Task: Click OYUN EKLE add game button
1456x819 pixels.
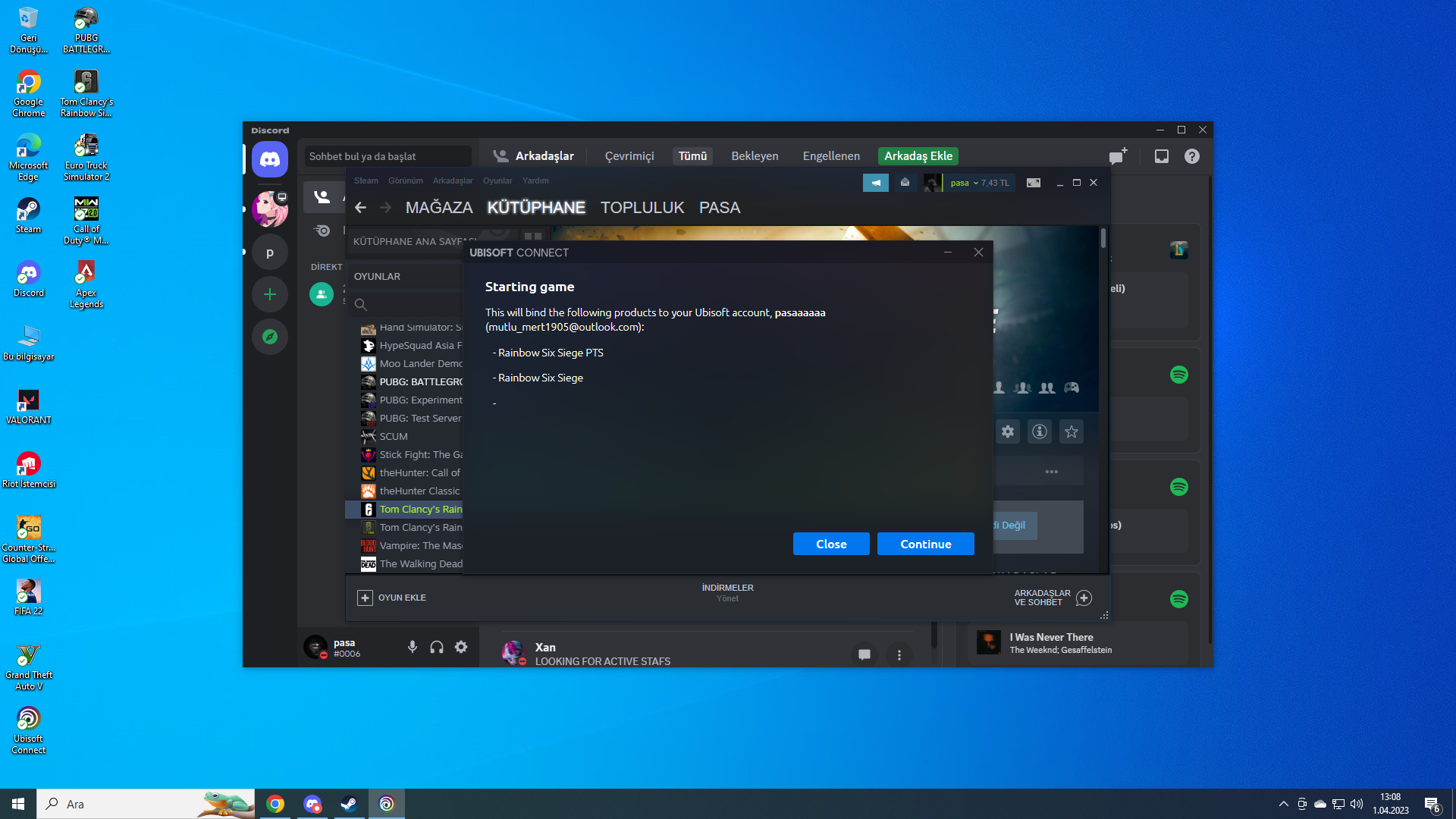Action: (x=392, y=598)
